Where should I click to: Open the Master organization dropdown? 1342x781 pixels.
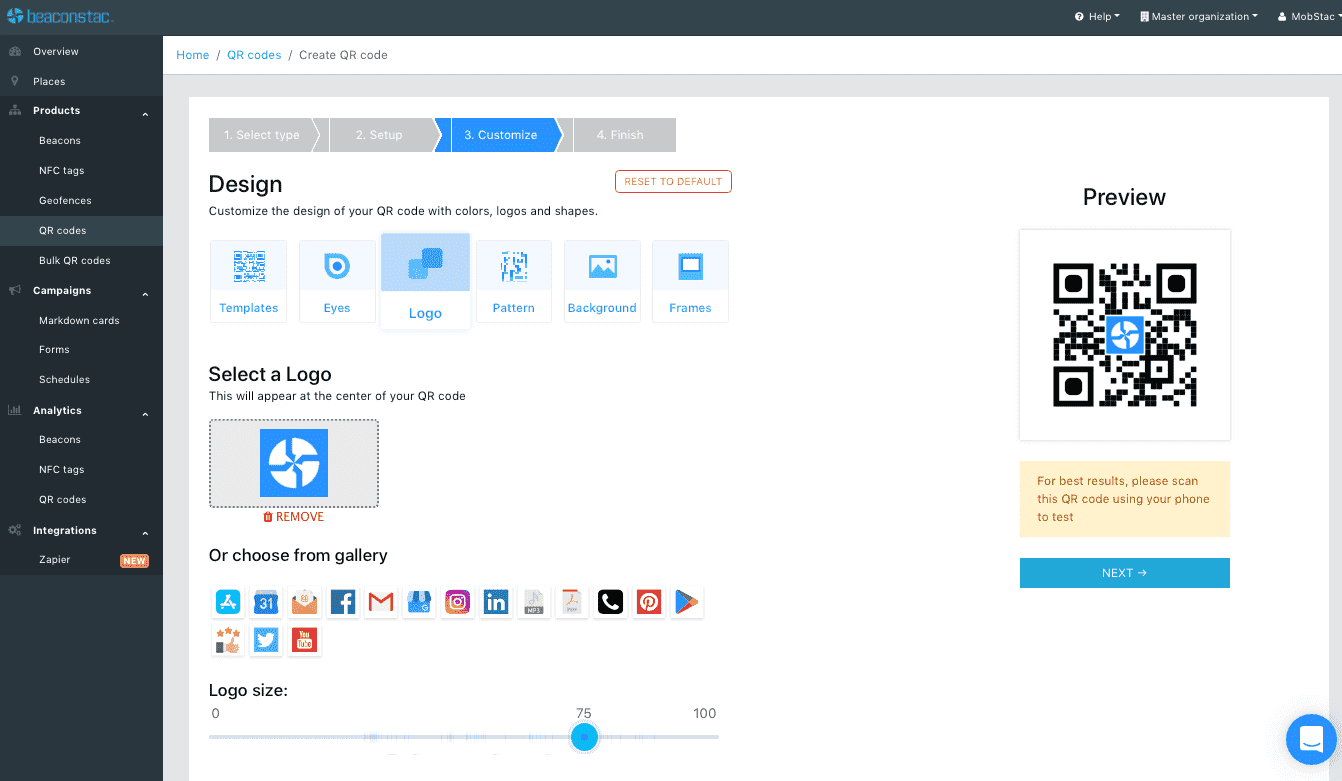click(x=1198, y=17)
